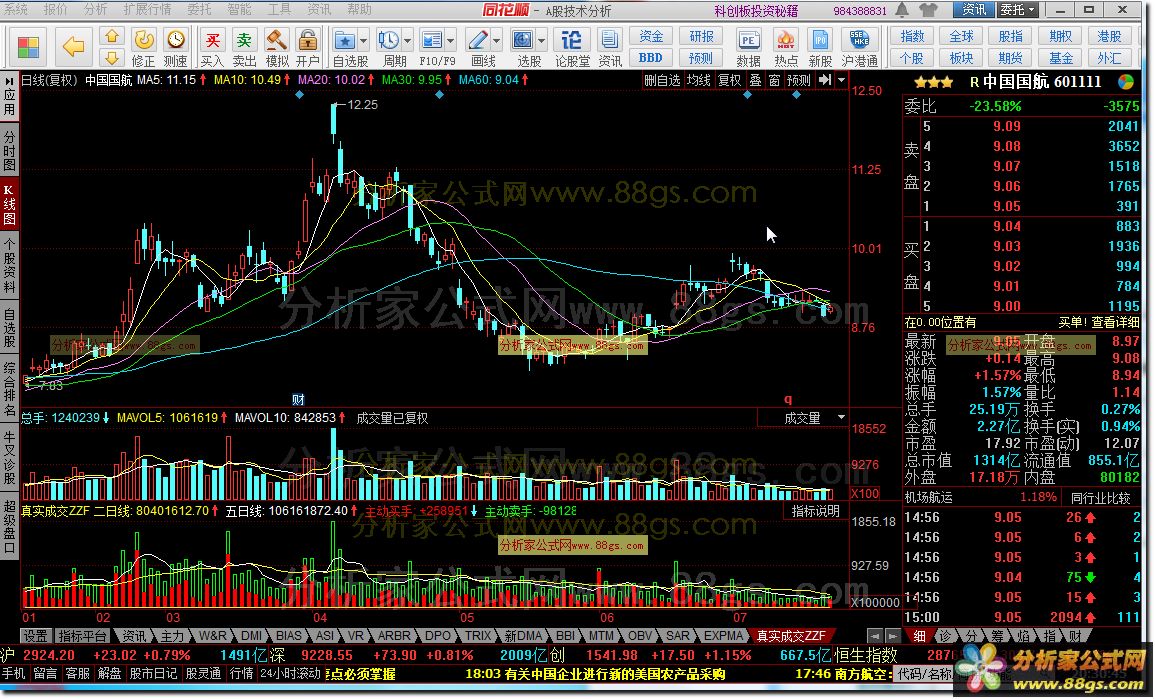The image size is (1155, 699).
Task: Switch to 分时图 in left sidebar
Action: 9,150
